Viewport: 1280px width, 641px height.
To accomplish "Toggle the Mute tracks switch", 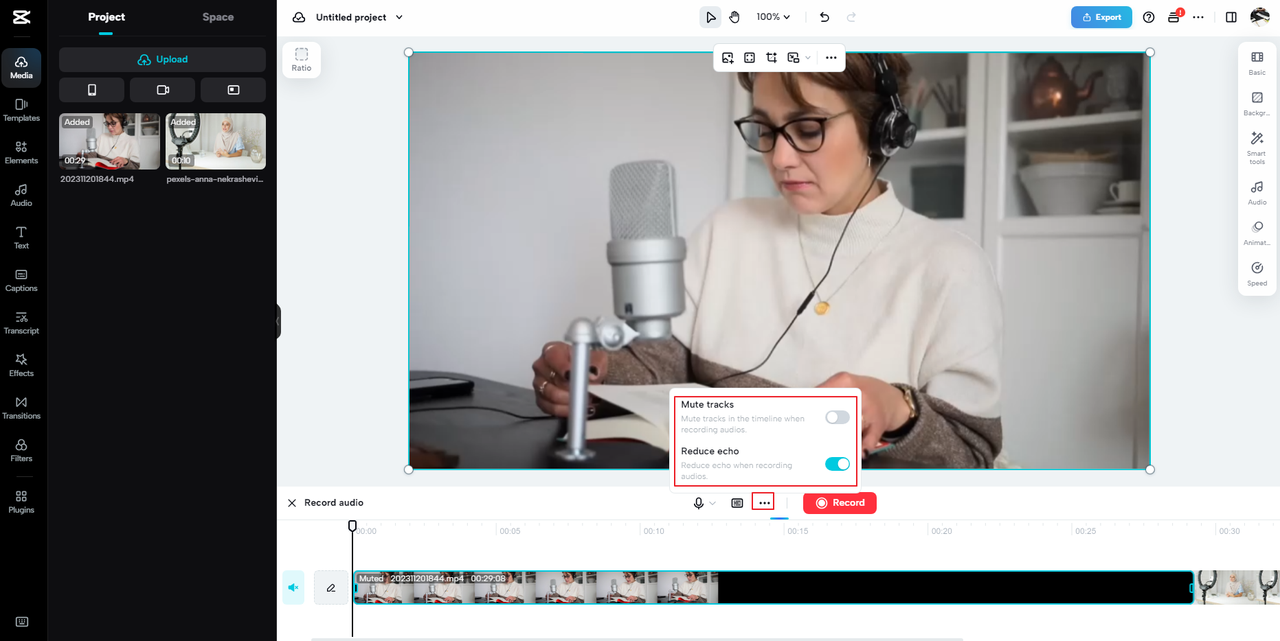I will (837, 417).
